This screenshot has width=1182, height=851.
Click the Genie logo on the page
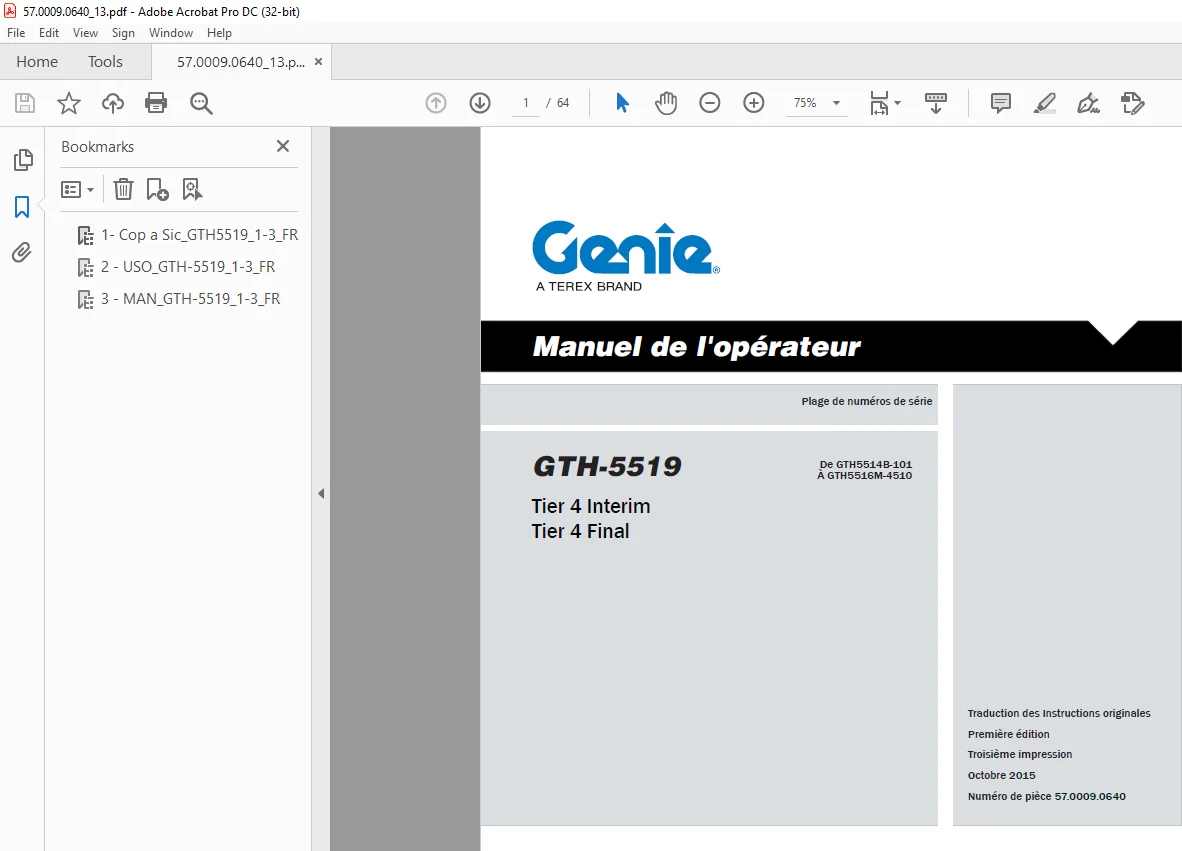pos(626,248)
